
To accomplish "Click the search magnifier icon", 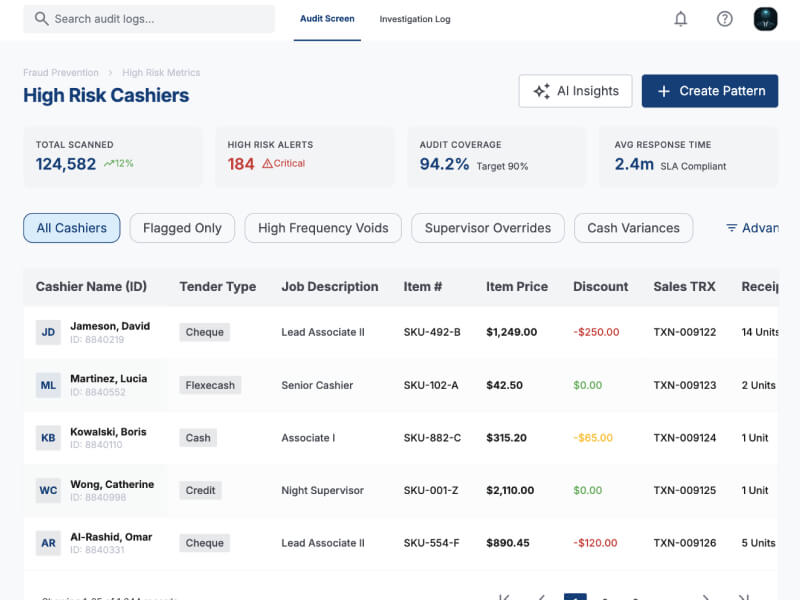I will coord(41,19).
